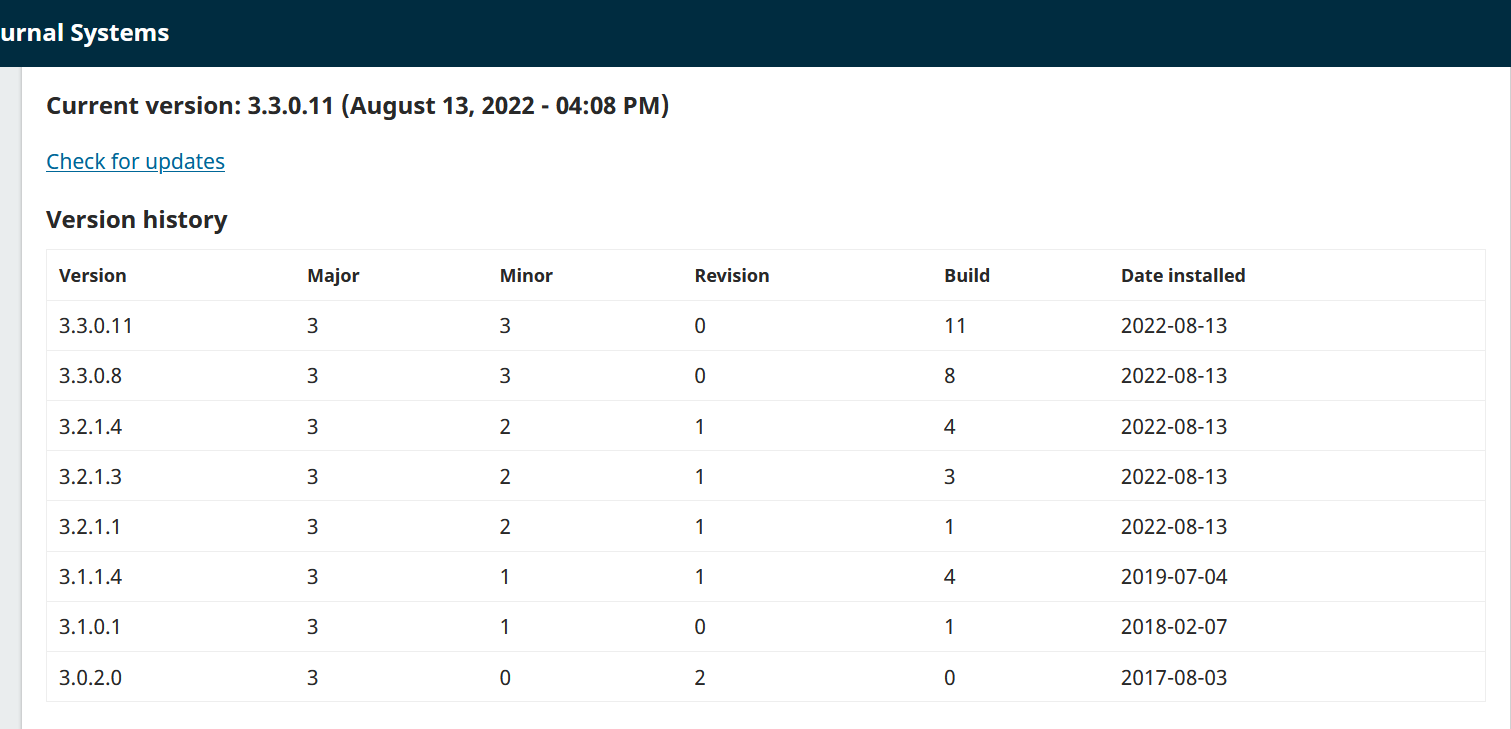Select the 3.1.0.1 version cell
The width and height of the screenshot is (1511, 729).
[90, 627]
